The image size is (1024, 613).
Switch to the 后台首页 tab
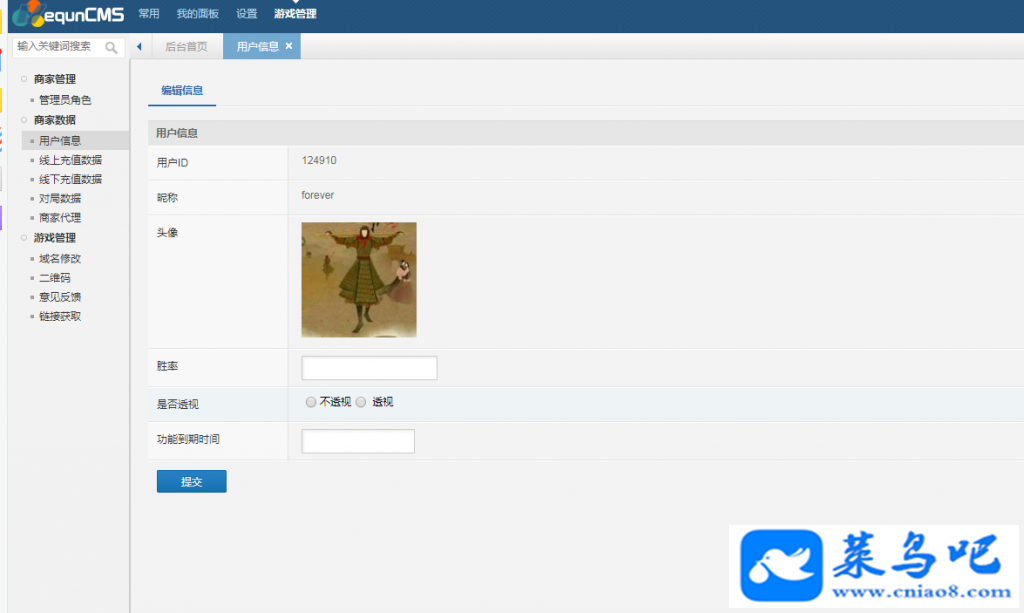coord(186,46)
